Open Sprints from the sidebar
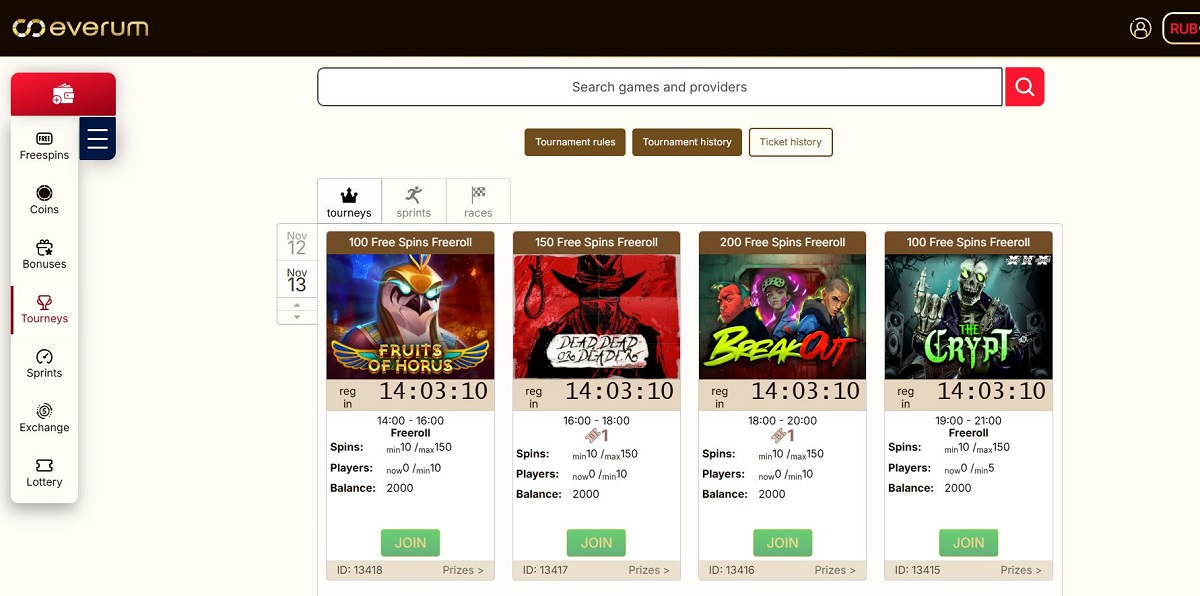Viewport: 1200px width, 596px height. 44,364
